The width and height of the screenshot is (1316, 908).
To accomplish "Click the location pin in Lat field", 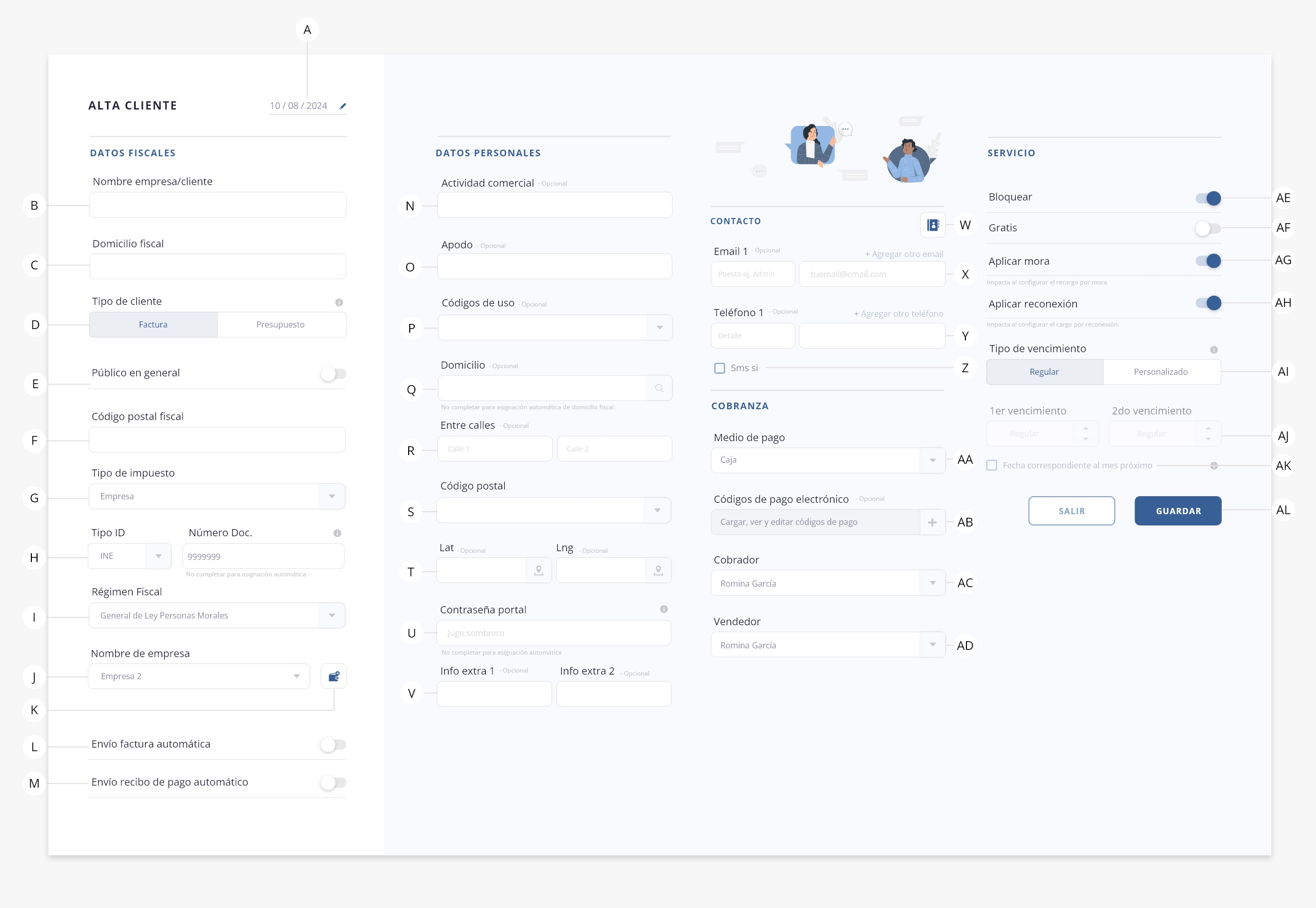I will (539, 570).
